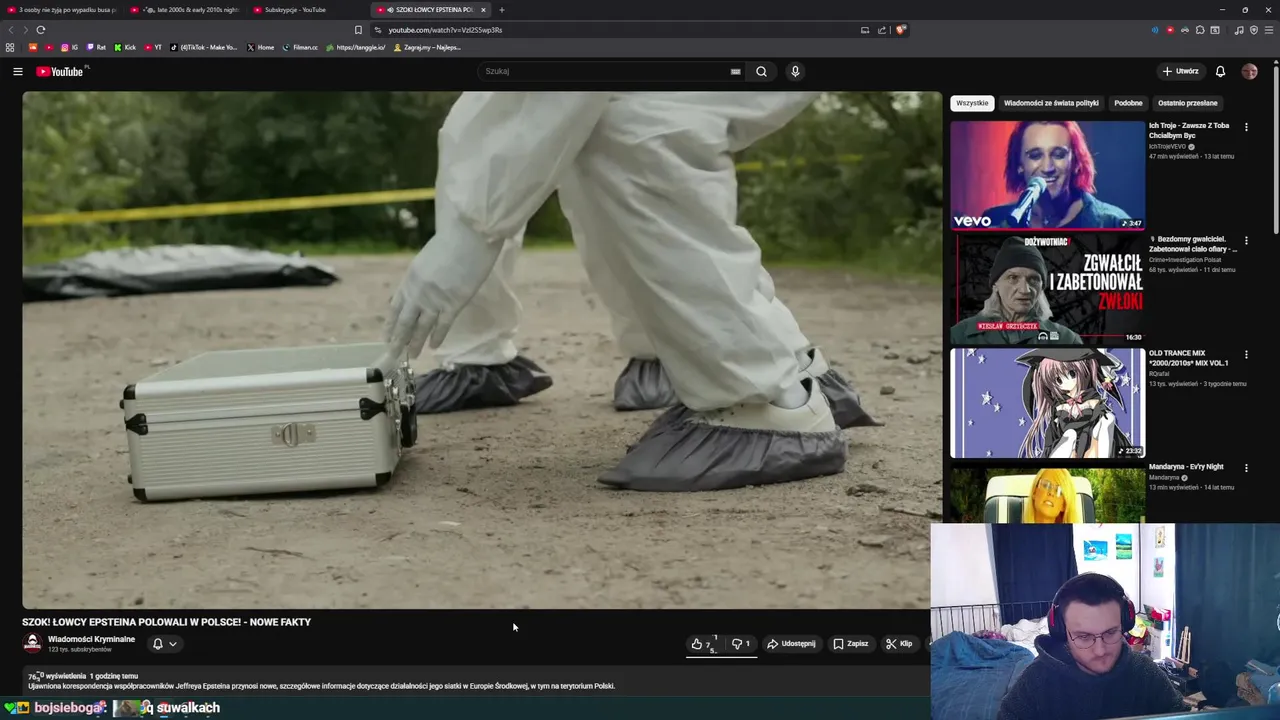This screenshot has height=720, width=1280.
Task: Open new browser tab with plus
Action: pyautogui.click(x=502, y=10)
